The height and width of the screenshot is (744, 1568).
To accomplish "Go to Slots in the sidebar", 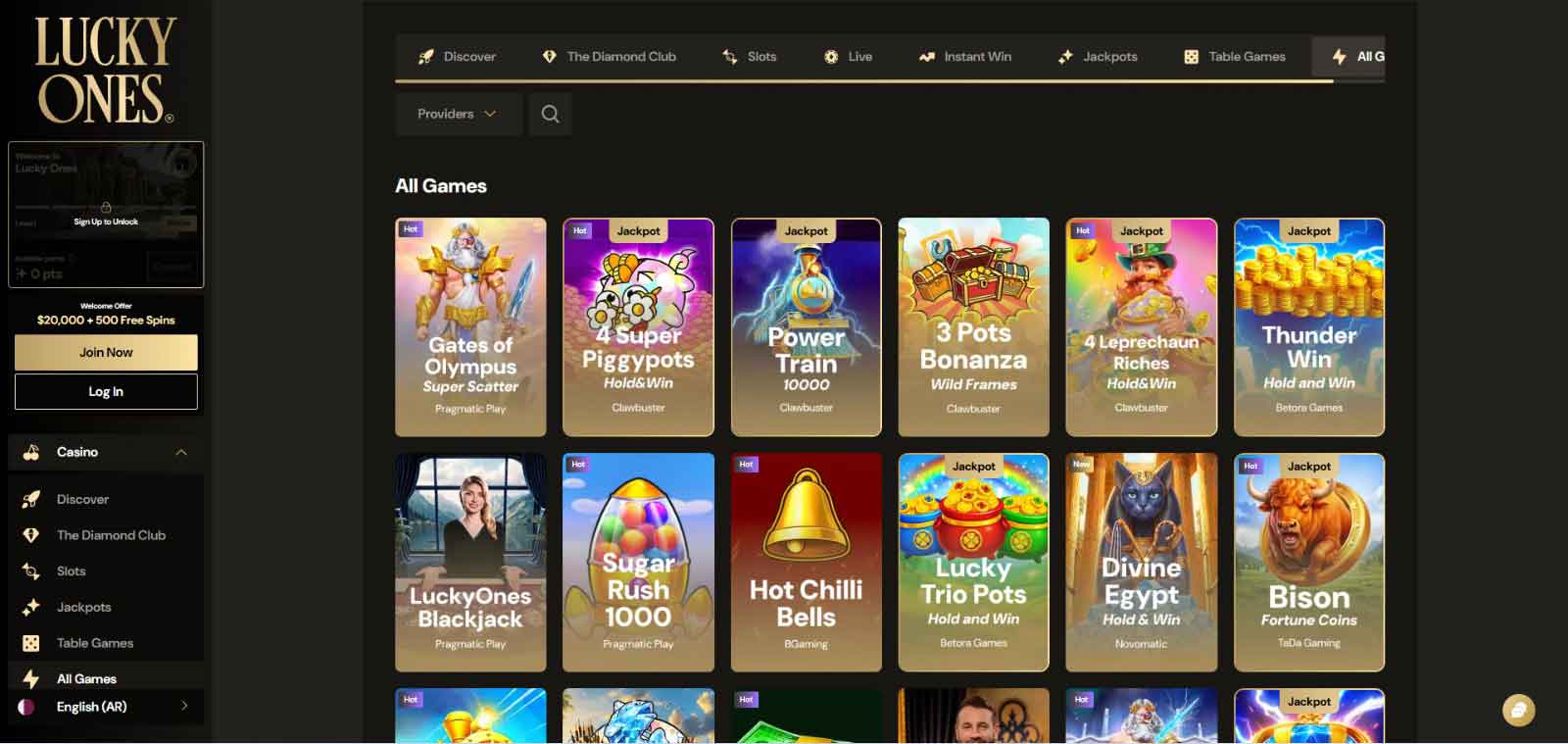I will click(x=106, y=571).
